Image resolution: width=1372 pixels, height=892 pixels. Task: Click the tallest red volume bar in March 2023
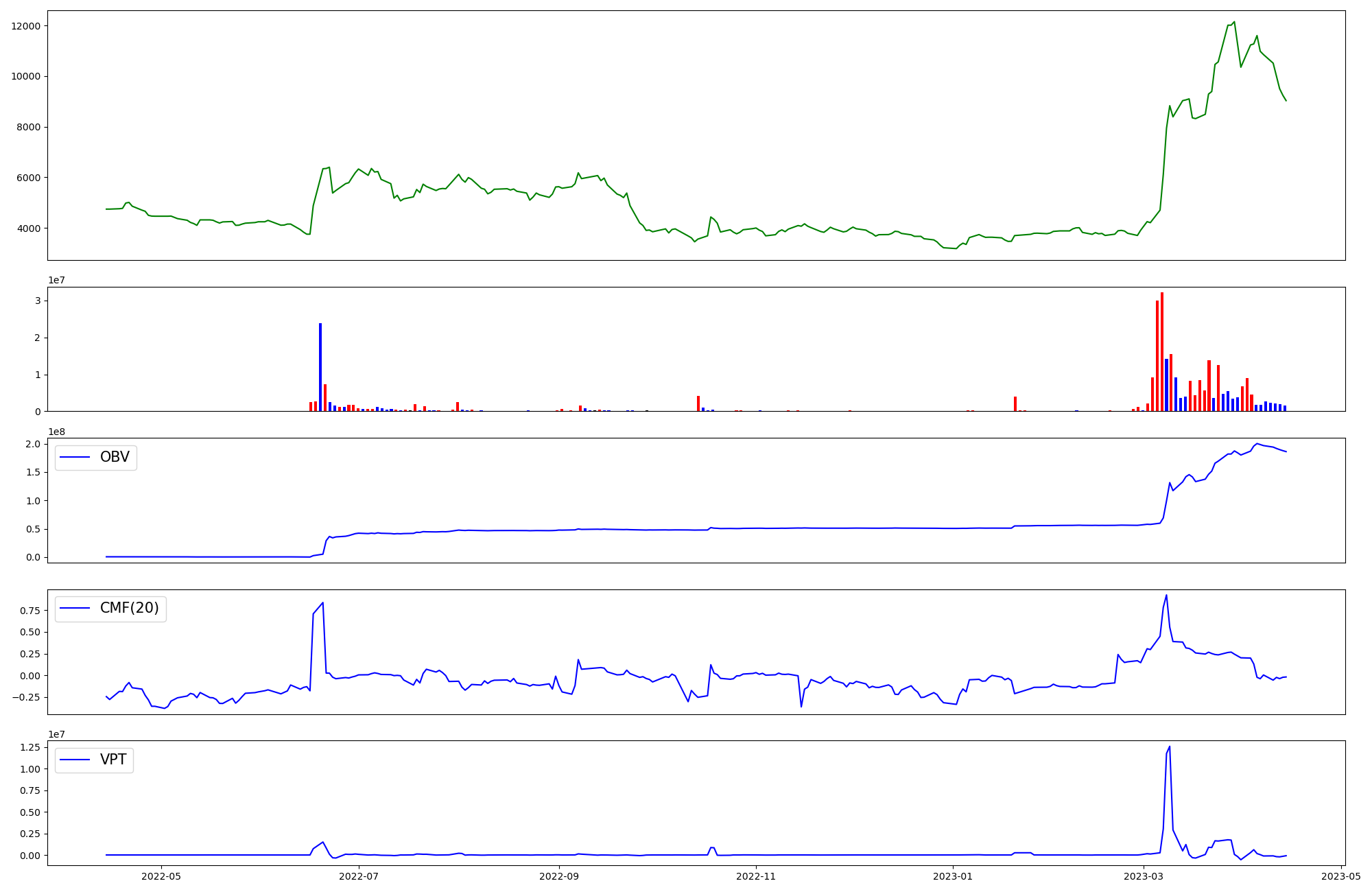click(x=1161, y=350)
